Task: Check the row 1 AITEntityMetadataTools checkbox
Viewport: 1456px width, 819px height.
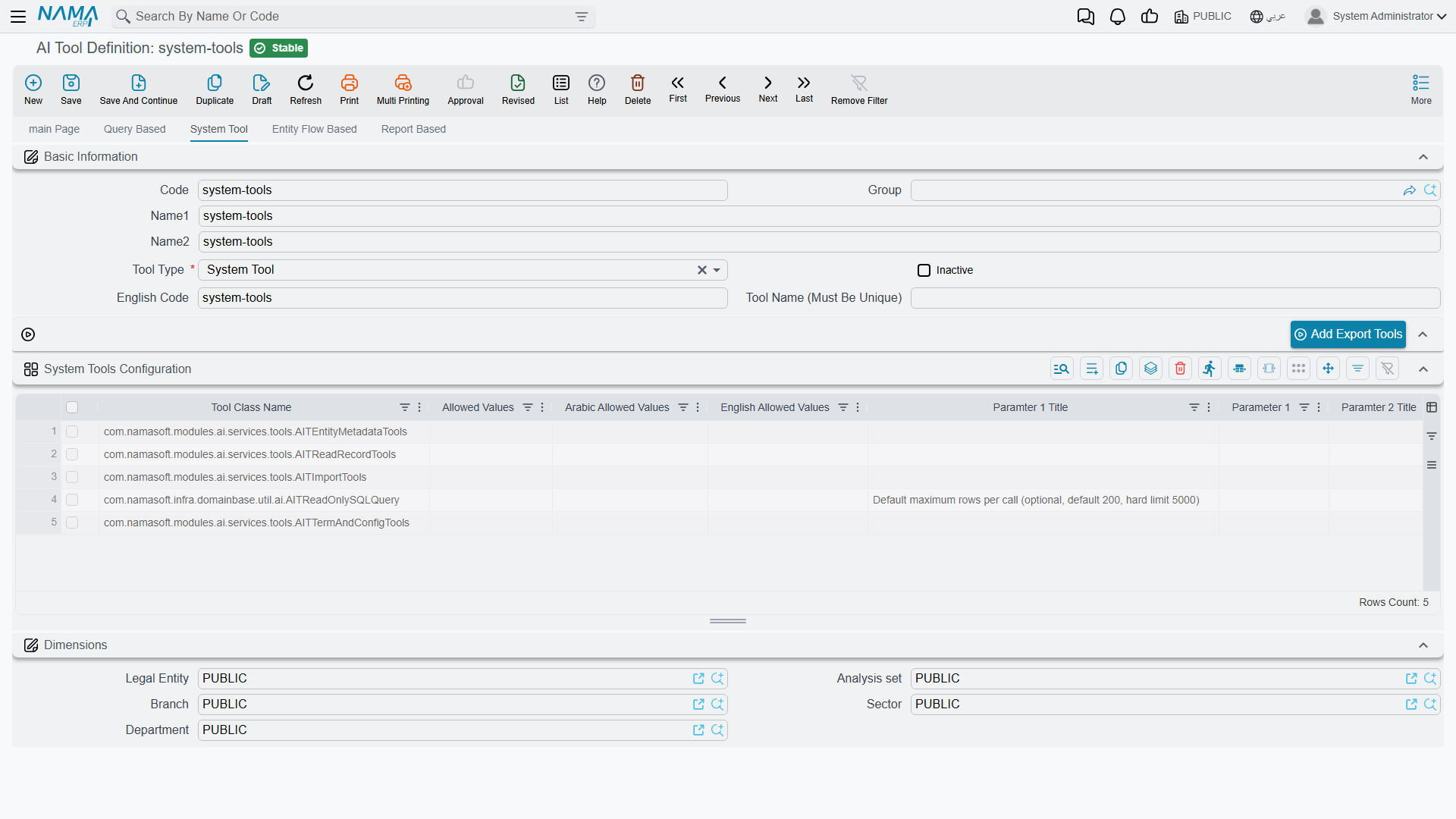Action: point(72,431)
